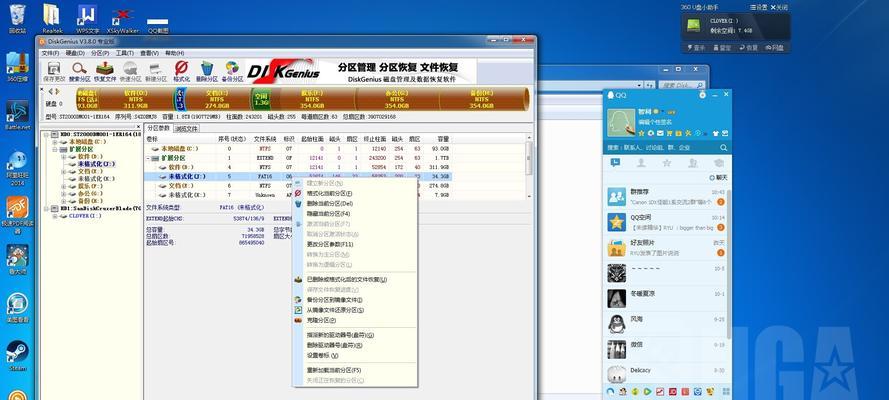Click the 快速分区 toolbar icon

pos(130,71)
